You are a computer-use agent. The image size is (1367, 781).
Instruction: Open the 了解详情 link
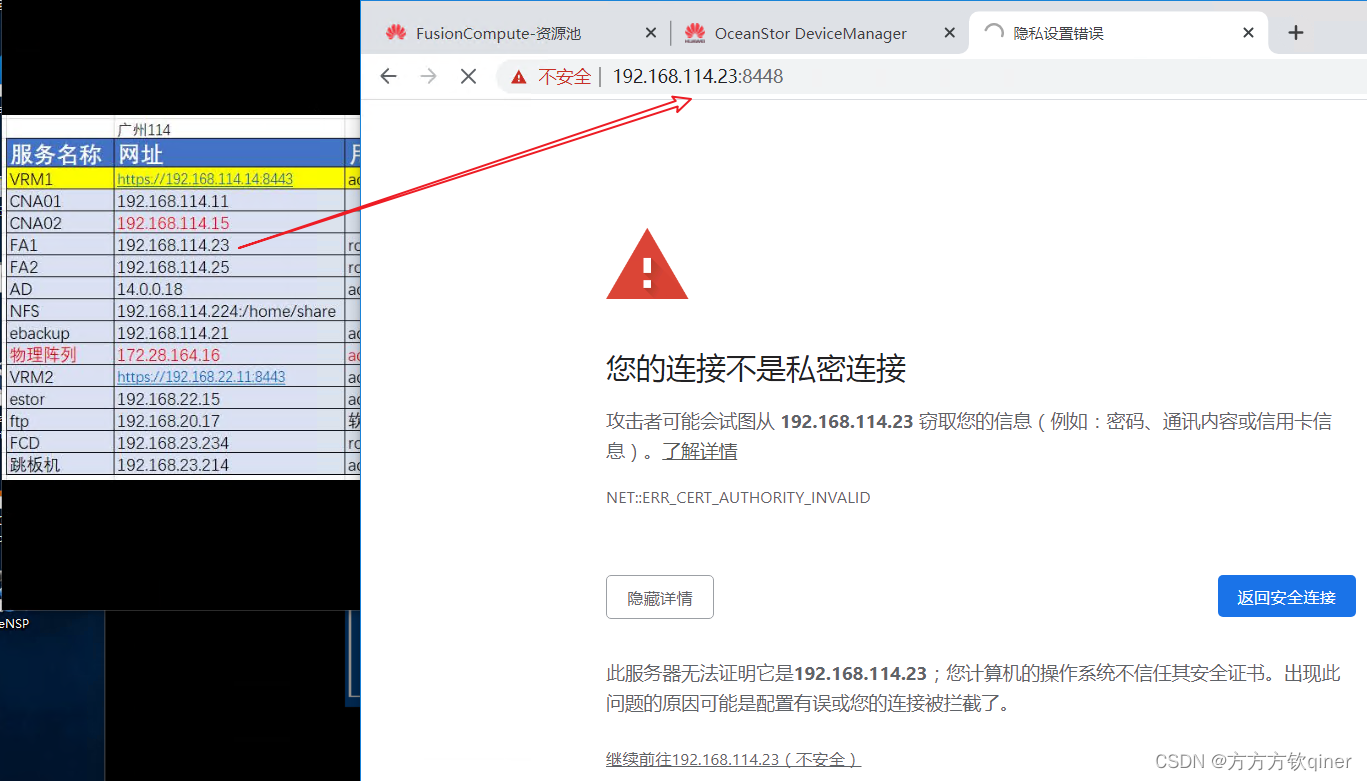point(700,451)
